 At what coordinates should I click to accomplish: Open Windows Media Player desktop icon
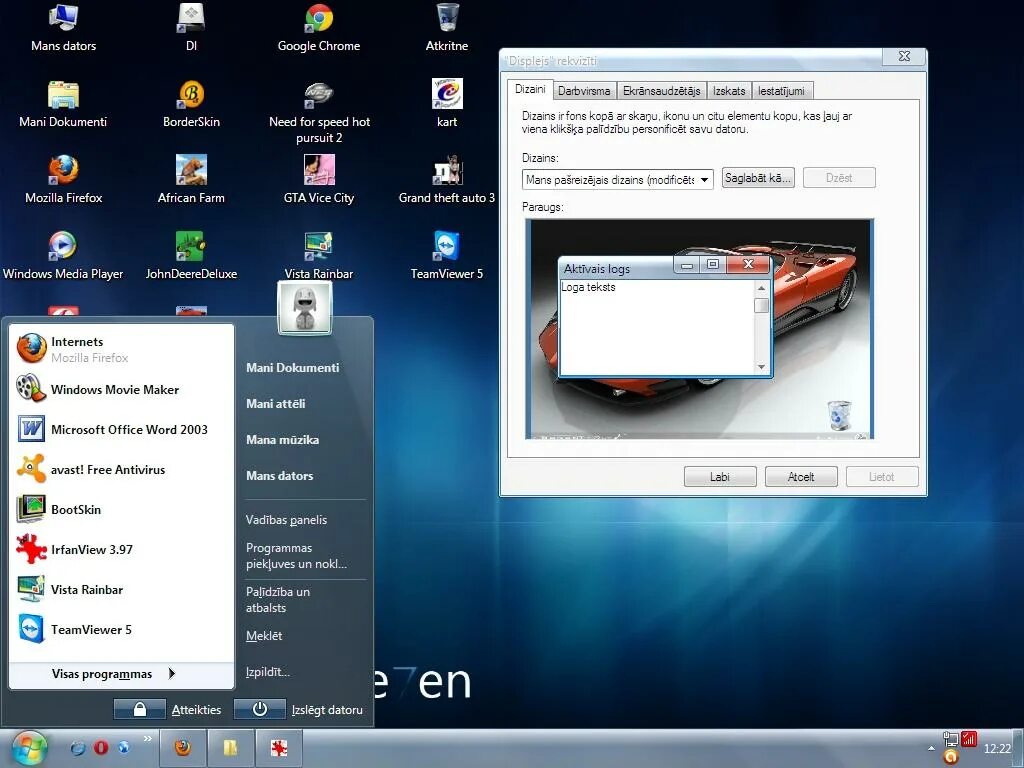pyautogui.click(x=63, y=256)
